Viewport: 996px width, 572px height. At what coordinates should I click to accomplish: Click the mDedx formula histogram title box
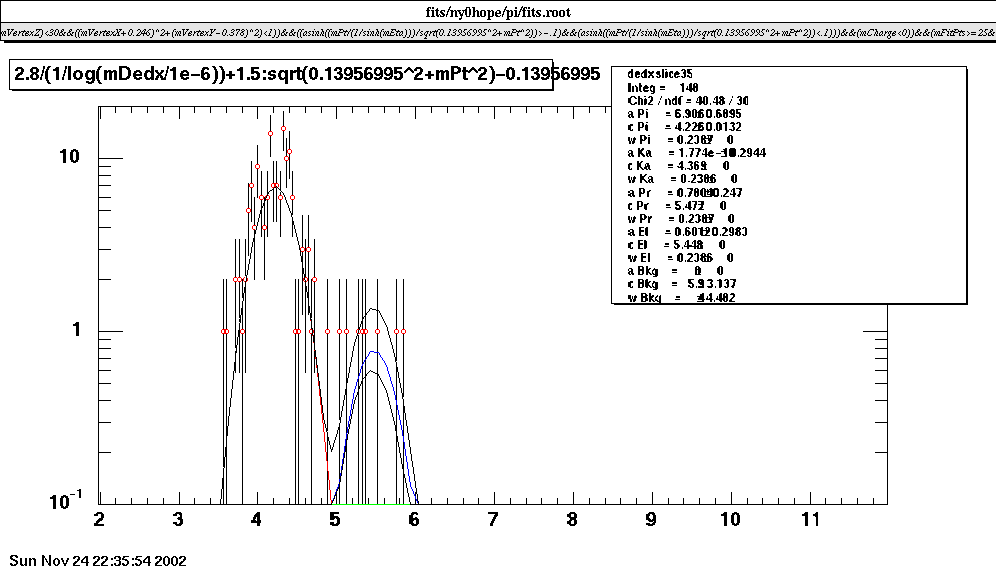pyautogui.click(x=280, y=74)
